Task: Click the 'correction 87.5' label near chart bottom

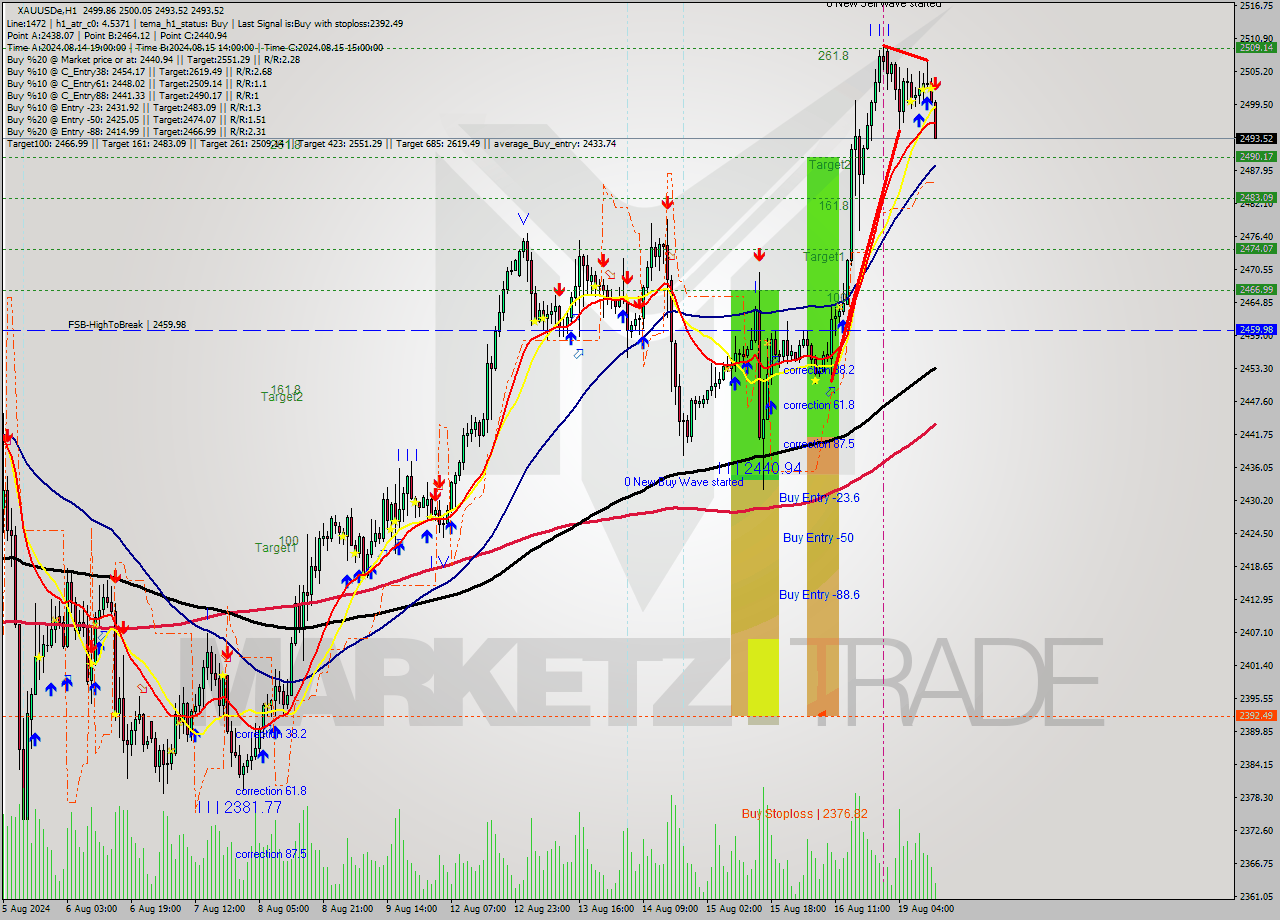Action: click(271, 854)
